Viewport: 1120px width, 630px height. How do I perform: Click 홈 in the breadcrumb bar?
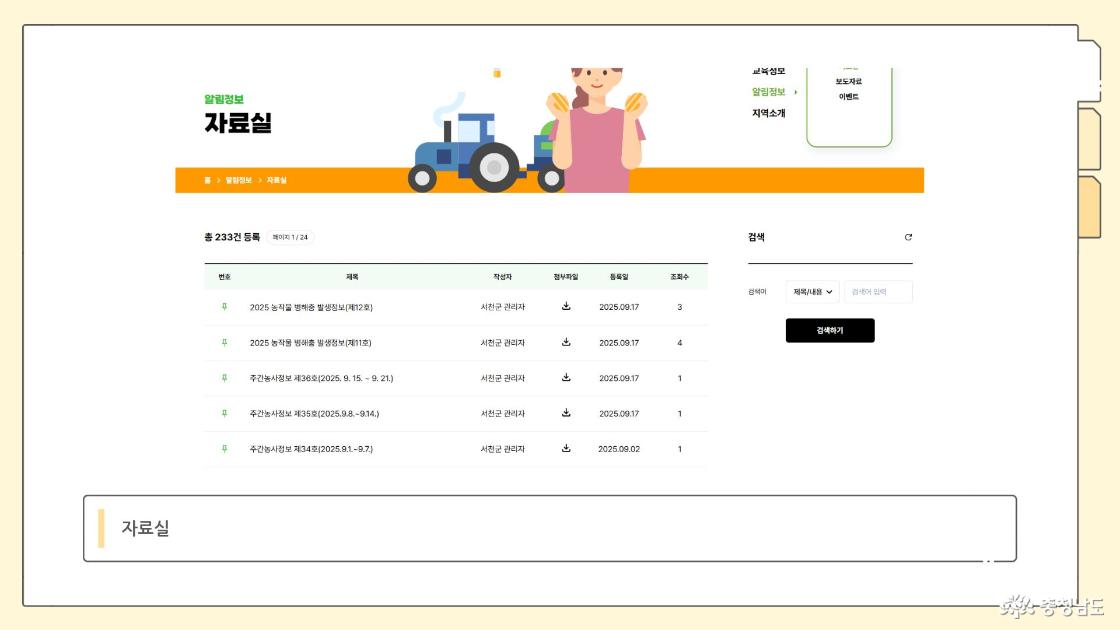[x=207, y=180]
